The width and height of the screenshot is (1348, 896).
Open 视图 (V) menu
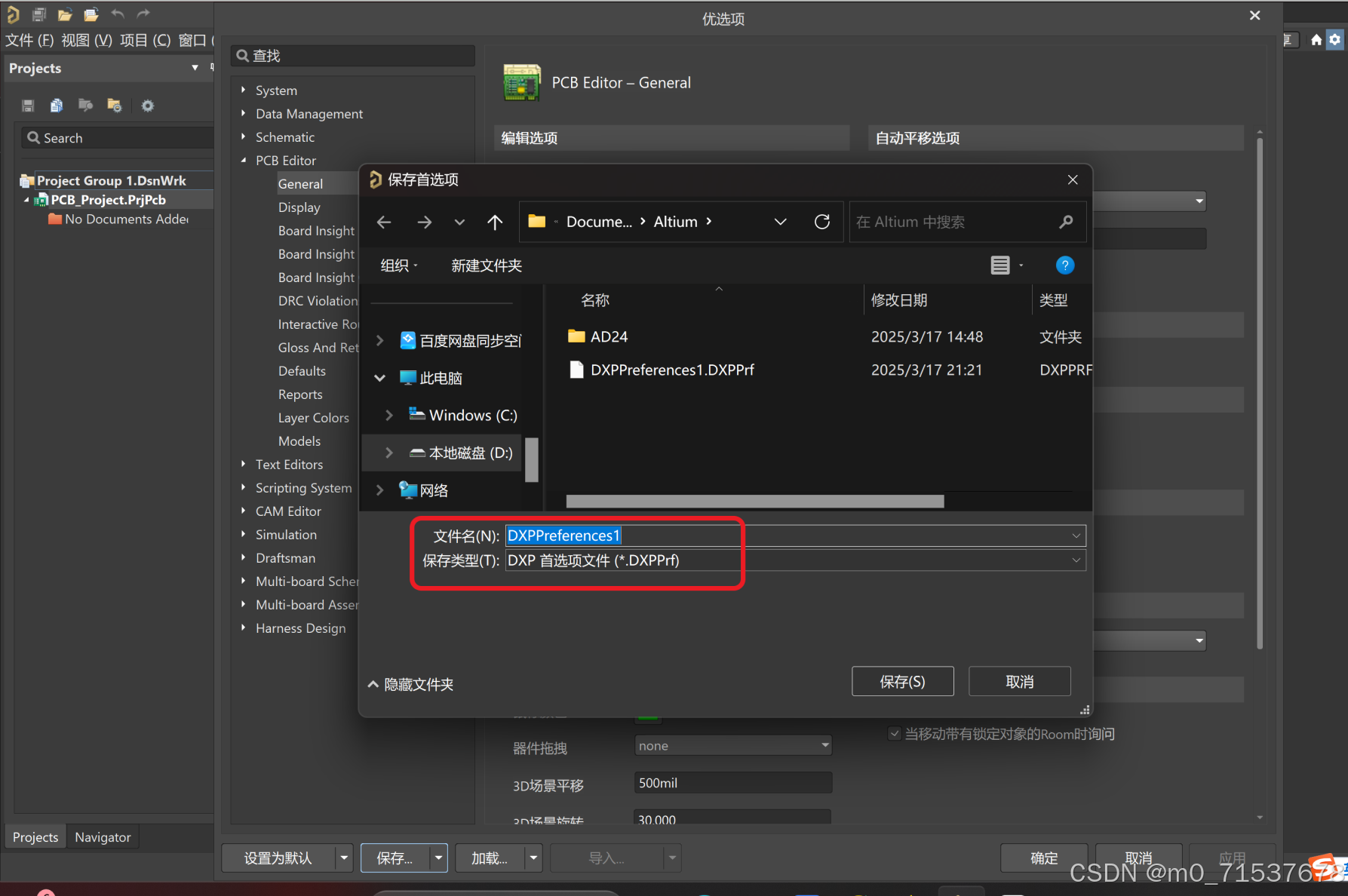coord(87,40)
